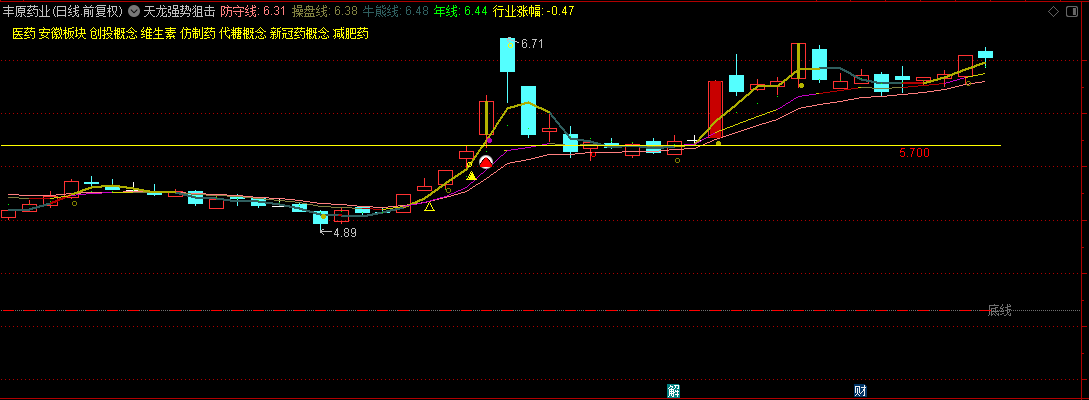This screenshot has height=400, width=1089.
Task: Open the 创投概念 concept tag
Action: pos(113,33)
